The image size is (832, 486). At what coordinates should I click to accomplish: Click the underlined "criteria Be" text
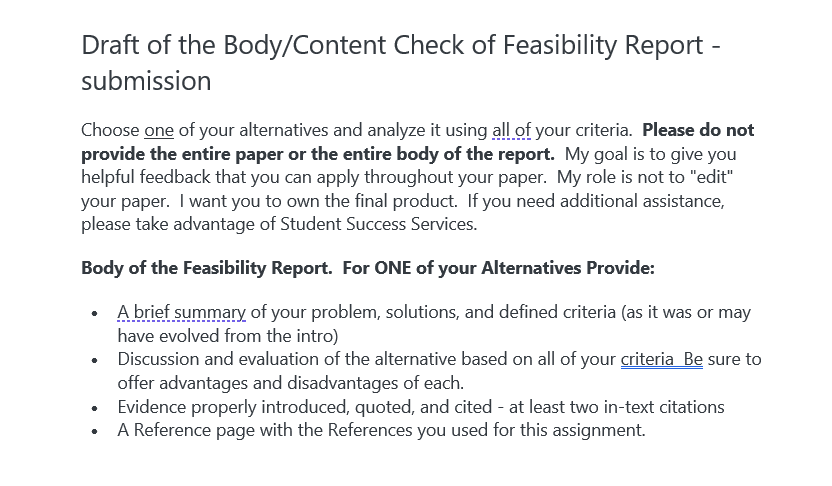pyautogui.click(x=662, y=360)
